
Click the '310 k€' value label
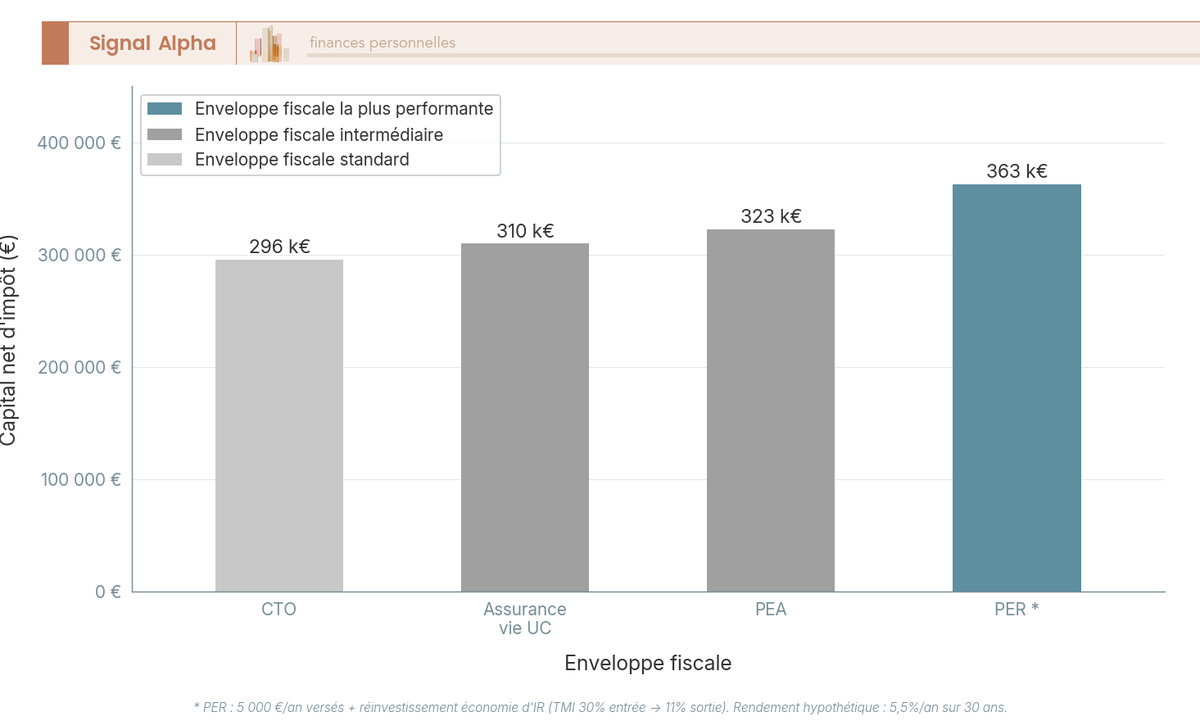[525, 231]
